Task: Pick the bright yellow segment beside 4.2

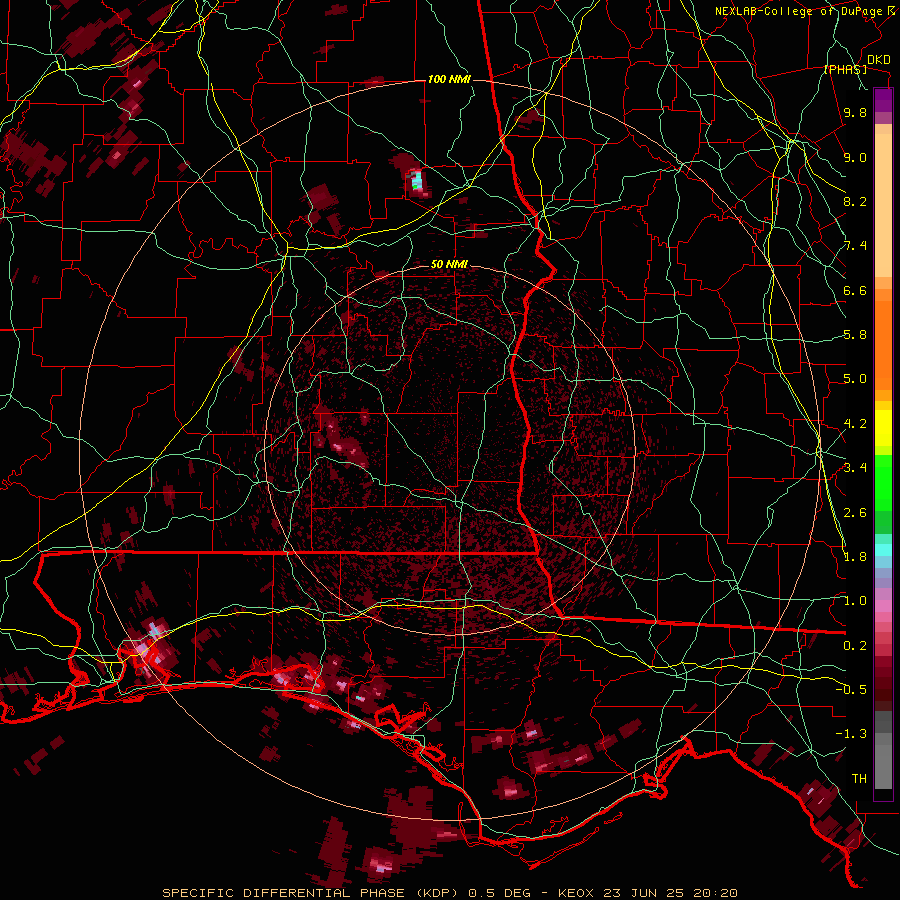Action: coord(883,428)
